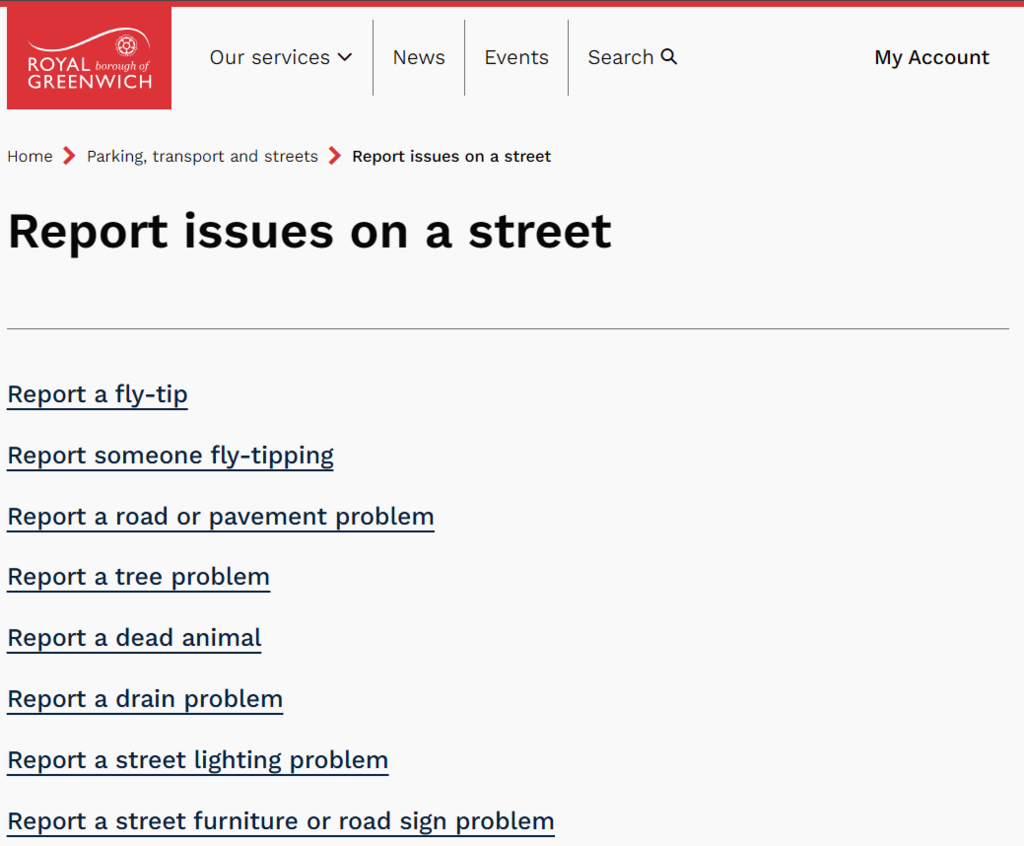Select Report someone fly-tipping
The width and height of the screenshot is (1024, 846).
click(170, 456)
